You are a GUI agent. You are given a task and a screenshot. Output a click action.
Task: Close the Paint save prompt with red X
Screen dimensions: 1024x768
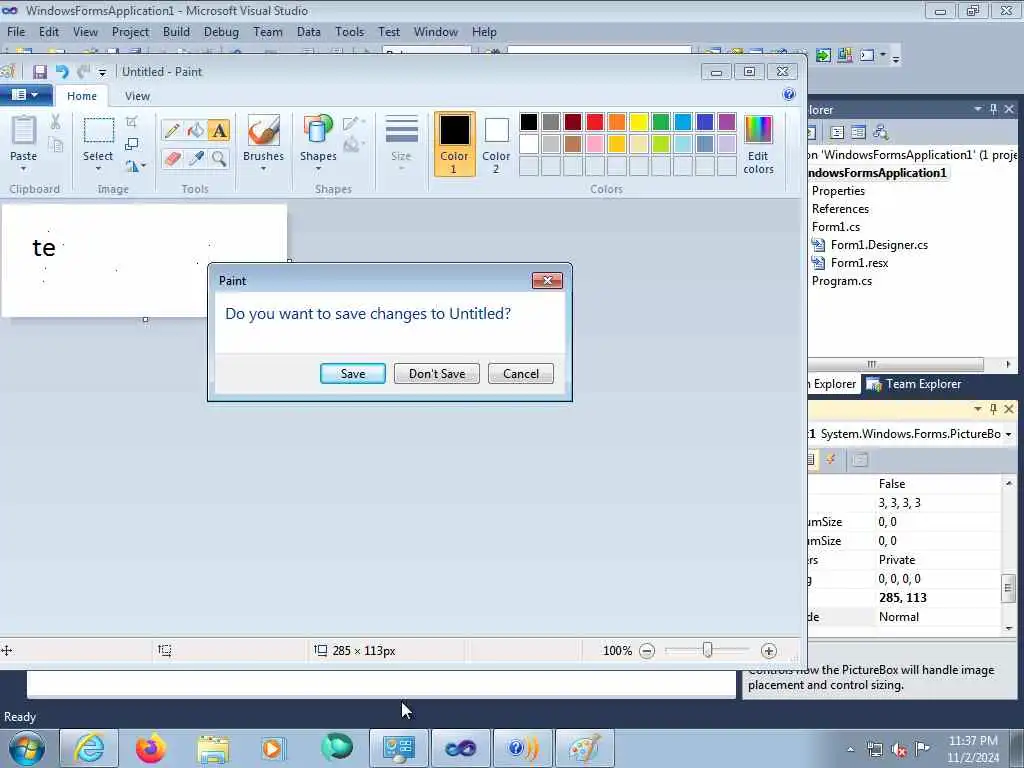coord(547,280)
